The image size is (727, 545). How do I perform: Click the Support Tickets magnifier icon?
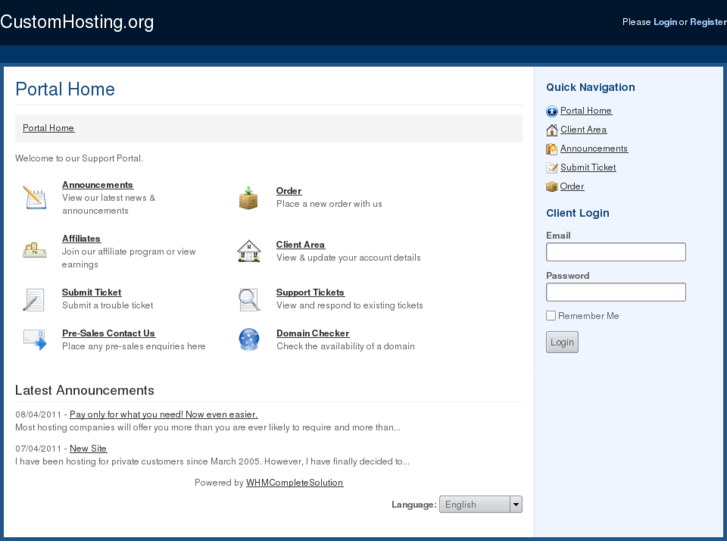pos(249,300)
